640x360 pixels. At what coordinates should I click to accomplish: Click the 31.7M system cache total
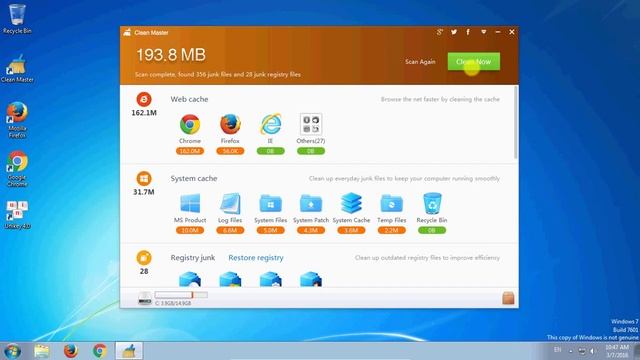click(144, 192)
